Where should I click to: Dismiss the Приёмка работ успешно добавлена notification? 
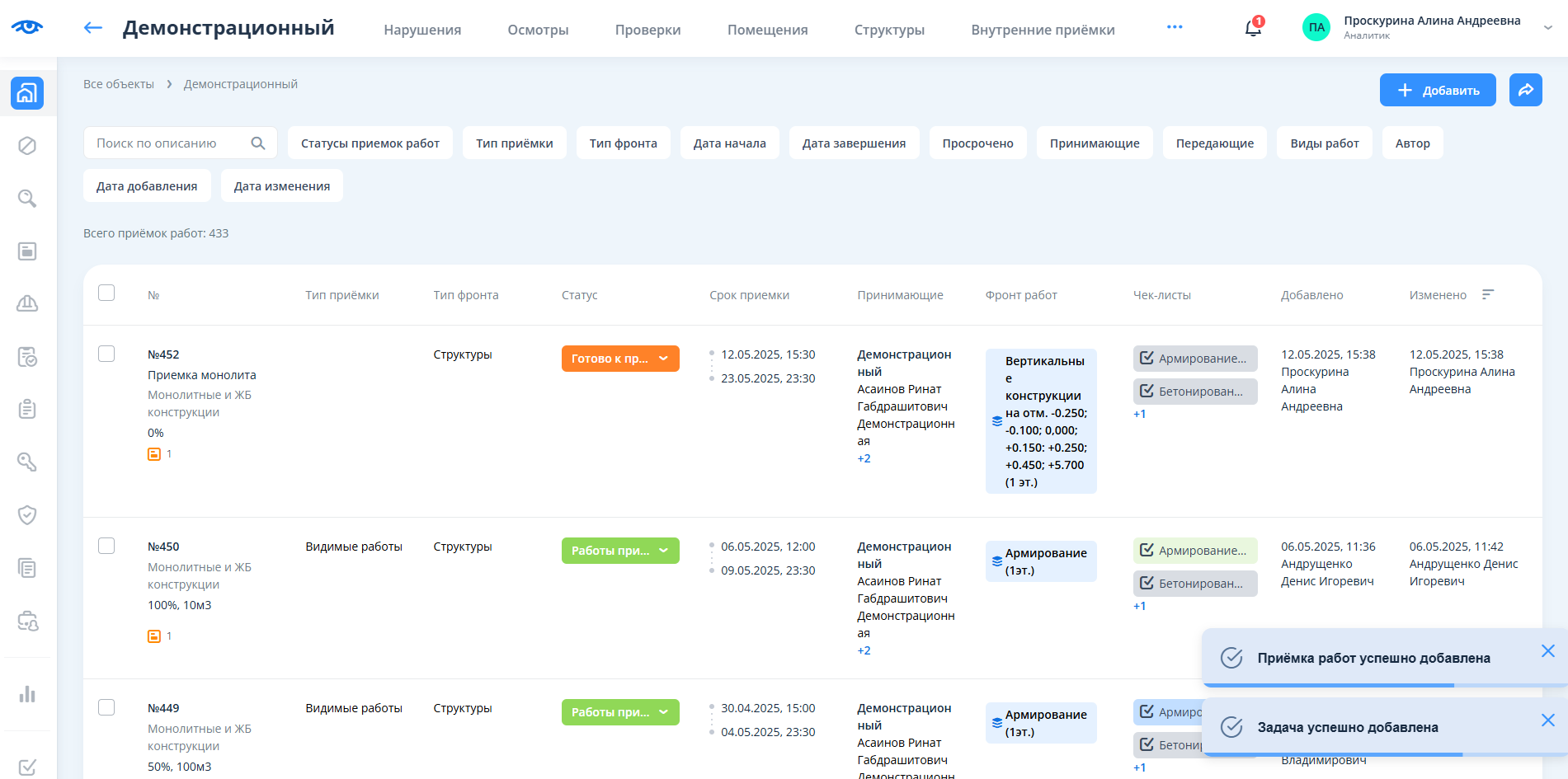[1547, 651]
